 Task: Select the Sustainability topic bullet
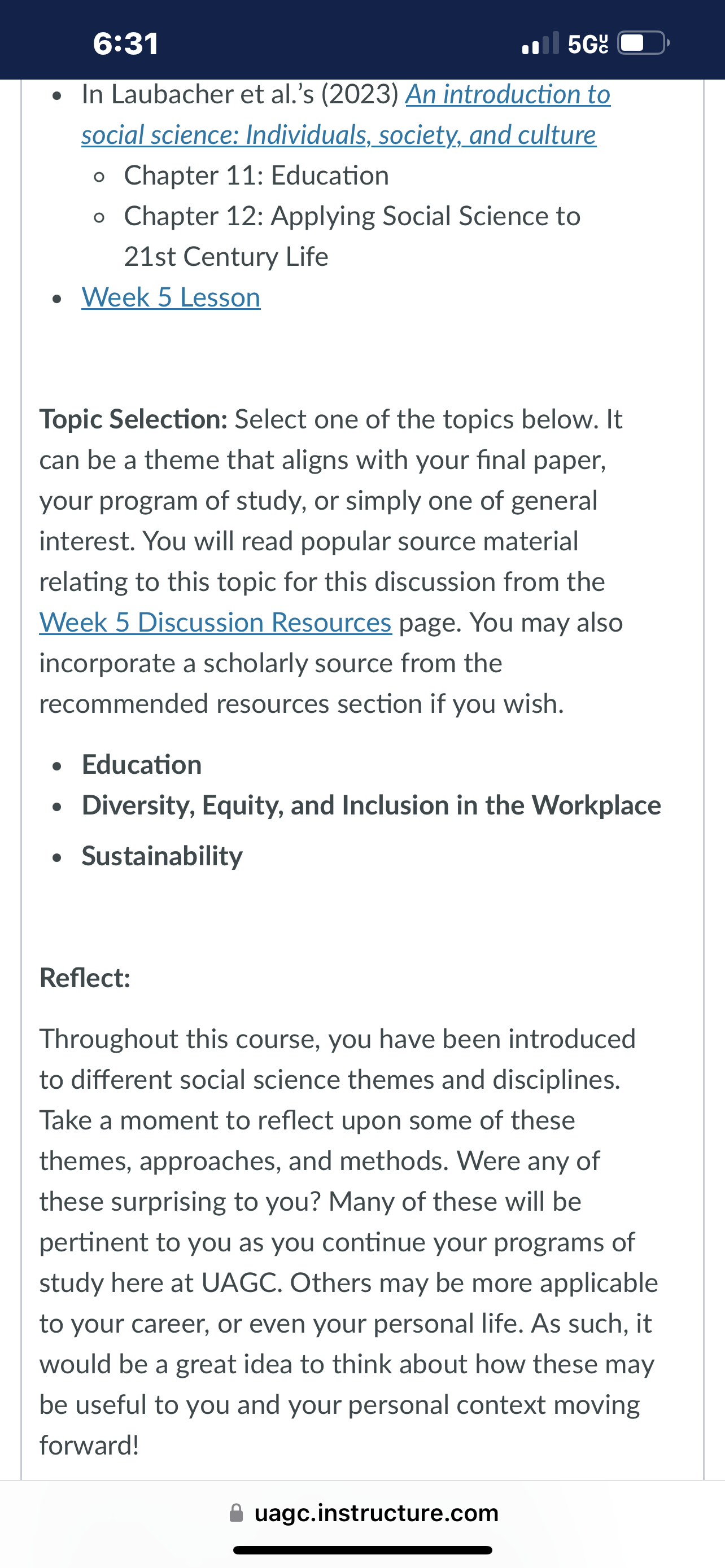click(163, 856)
